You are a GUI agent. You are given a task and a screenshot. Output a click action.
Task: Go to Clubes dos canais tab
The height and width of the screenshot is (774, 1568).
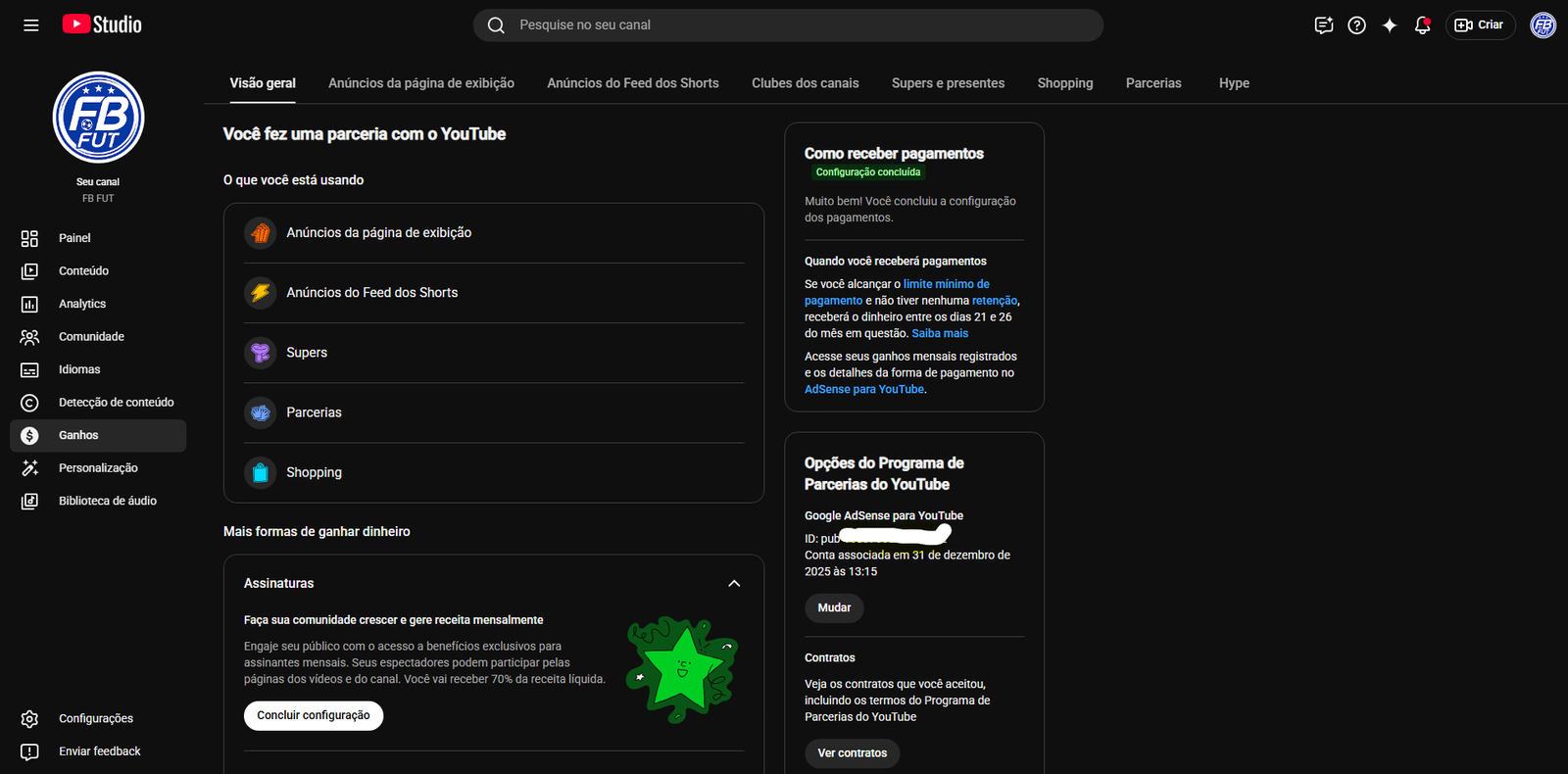(x=806, y=83)
